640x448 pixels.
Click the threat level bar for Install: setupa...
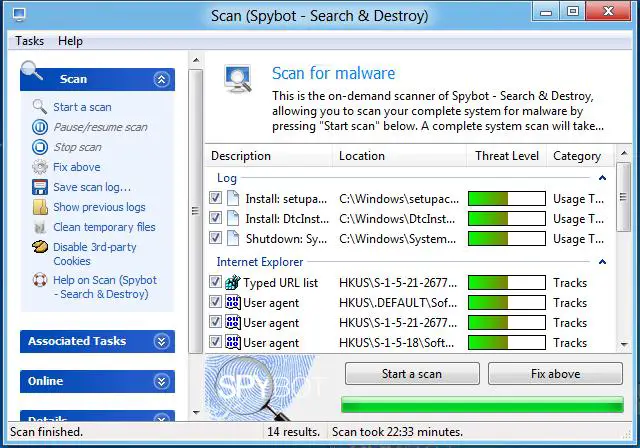(507, 199)
